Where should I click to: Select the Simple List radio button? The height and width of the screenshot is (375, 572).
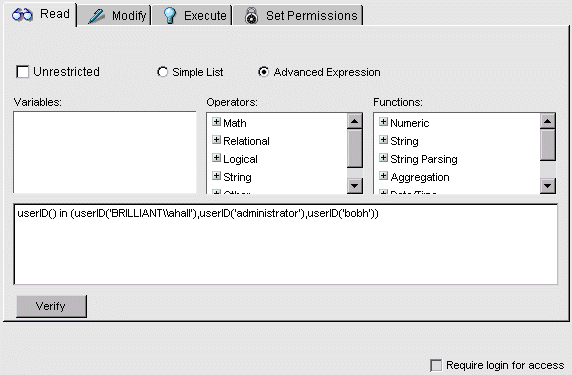tap(162, 72)
